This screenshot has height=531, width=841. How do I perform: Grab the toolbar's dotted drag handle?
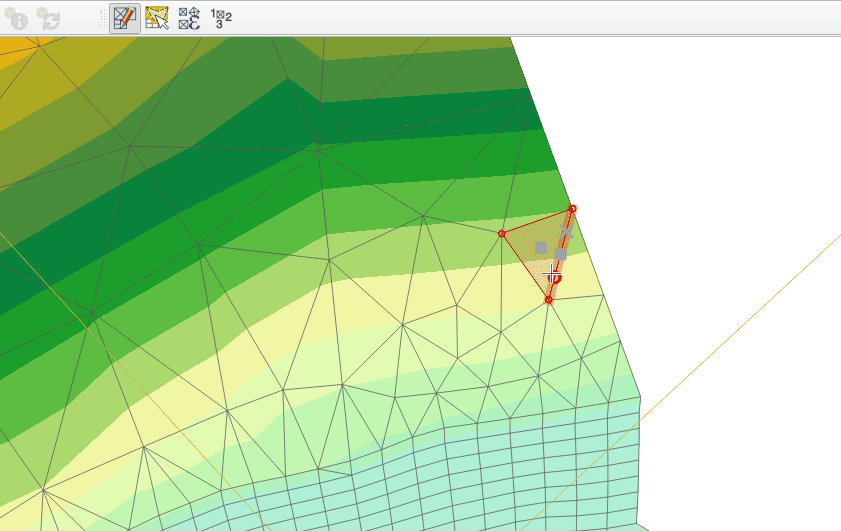(x=101, y=17)
